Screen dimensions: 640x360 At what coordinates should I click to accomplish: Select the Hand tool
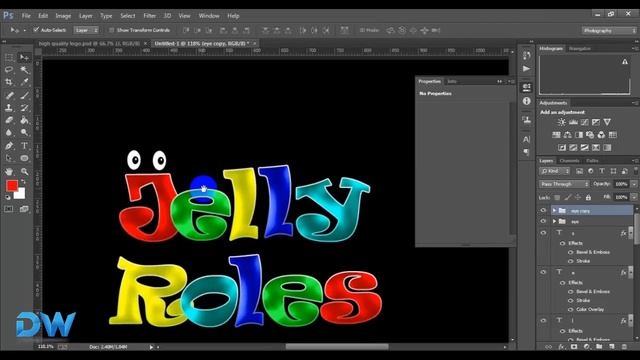pos(9,171)
